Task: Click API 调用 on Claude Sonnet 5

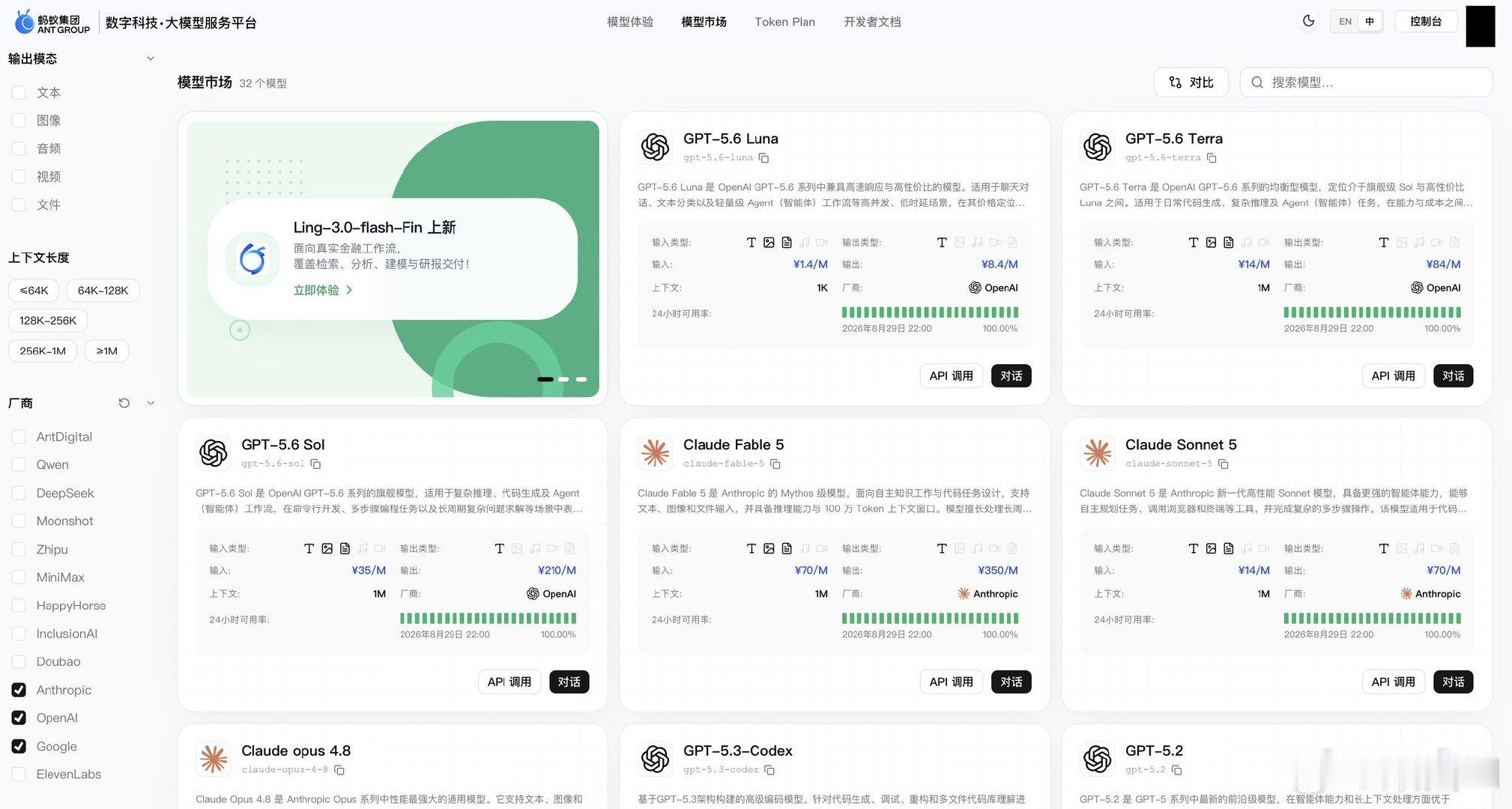Action: [x=1393, y=682]
